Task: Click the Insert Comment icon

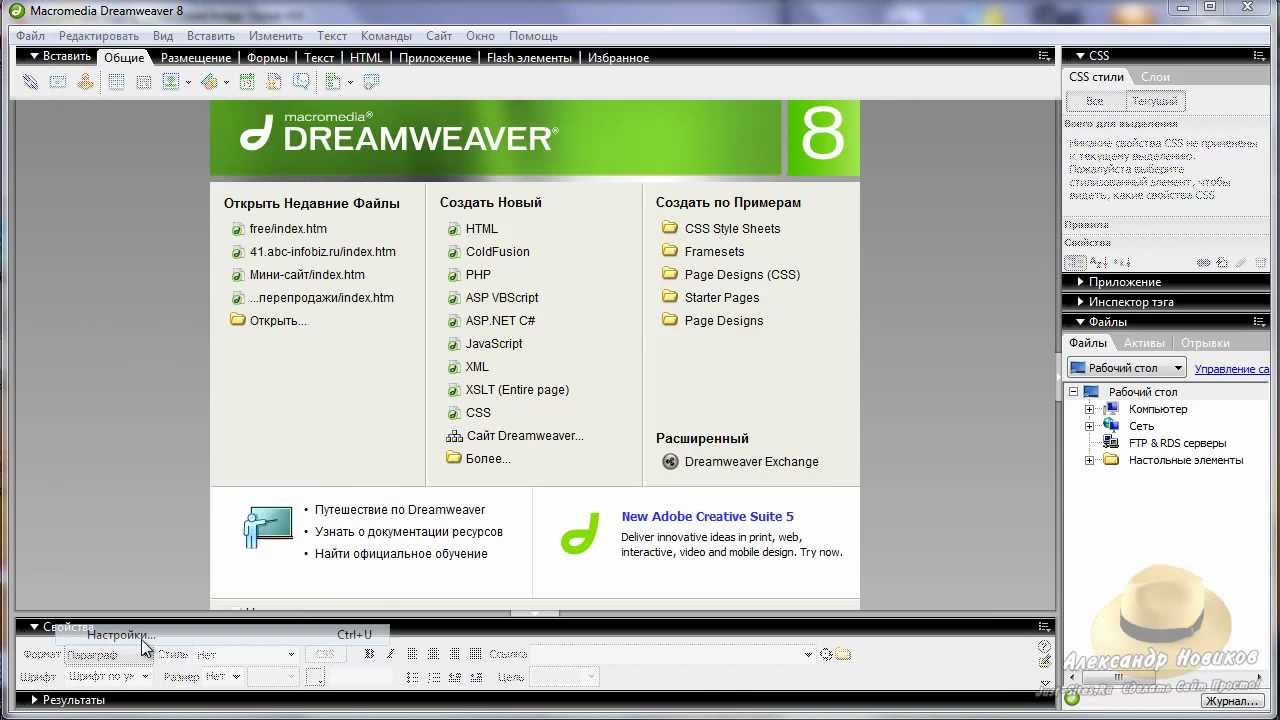Action: click(x=300, y=82)
